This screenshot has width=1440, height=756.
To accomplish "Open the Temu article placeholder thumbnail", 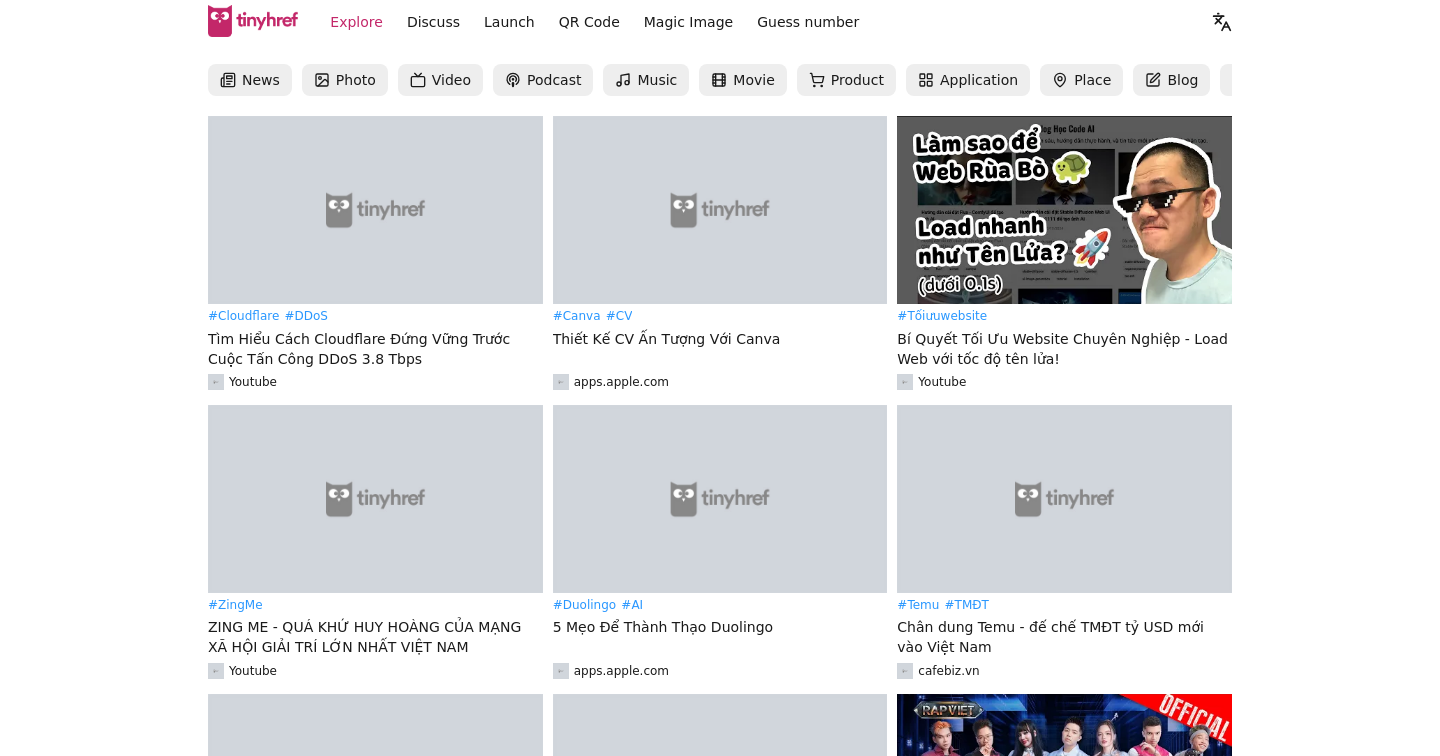I will pos(1064,499).
